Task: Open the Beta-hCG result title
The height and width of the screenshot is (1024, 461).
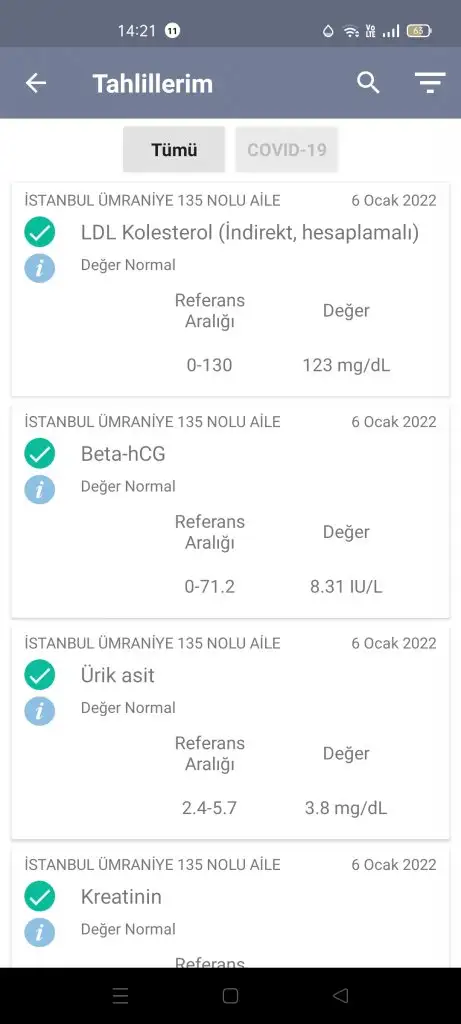Action: pos(123,454)
